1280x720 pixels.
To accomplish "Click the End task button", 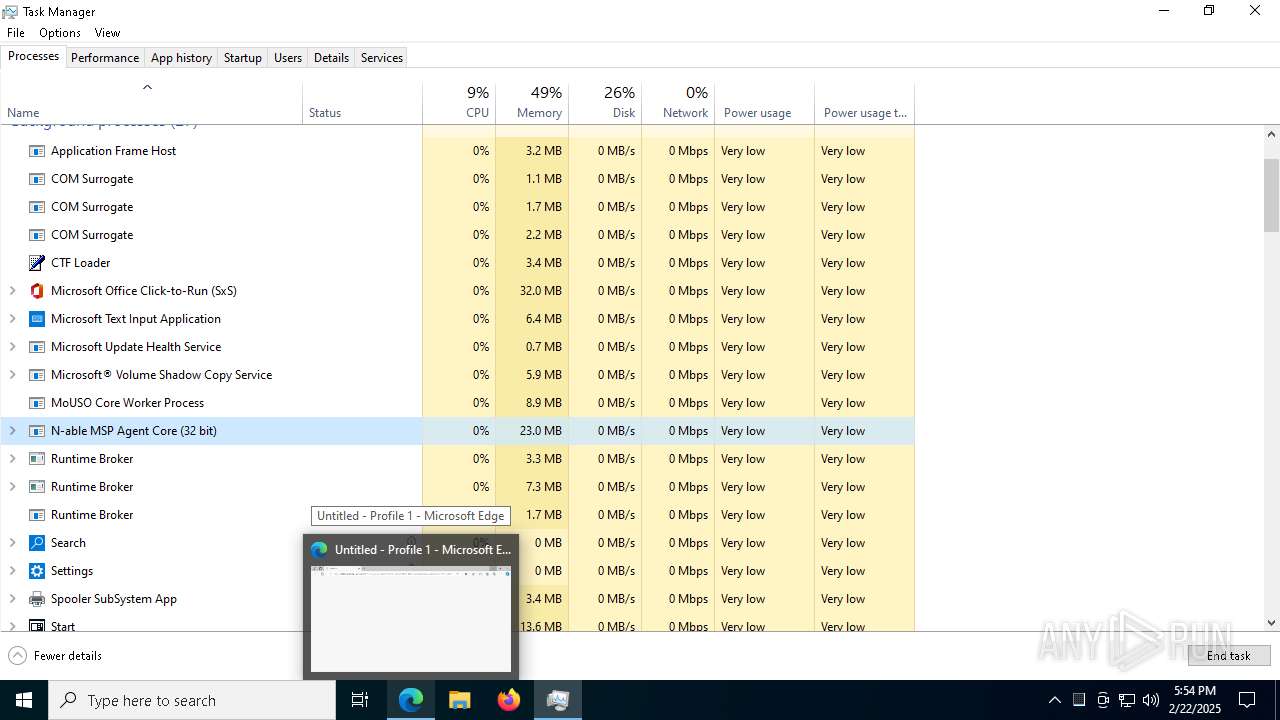I will tap(1229, 656).
